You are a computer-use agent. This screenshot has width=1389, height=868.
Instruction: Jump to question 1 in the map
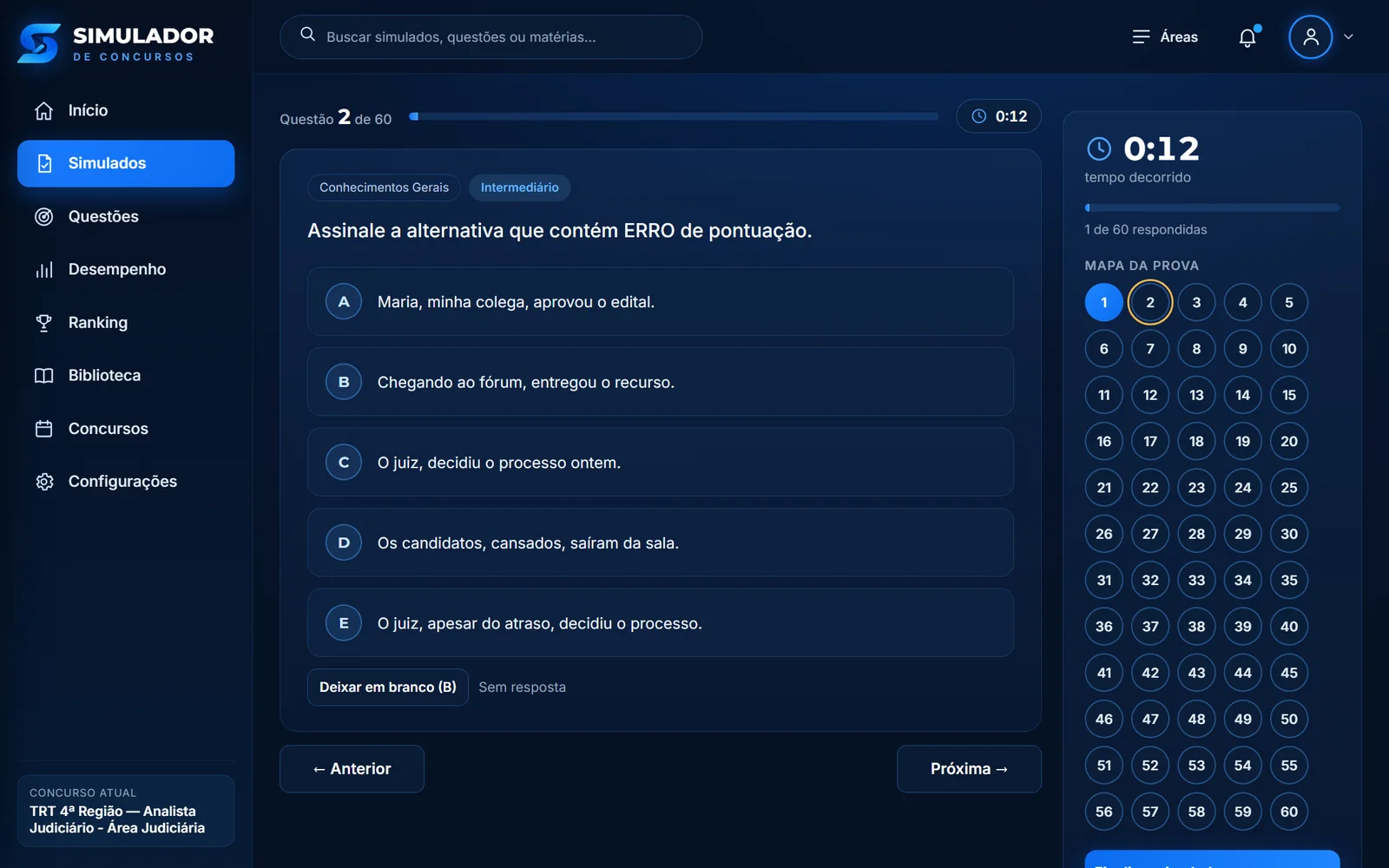(x=1104, y=303)
